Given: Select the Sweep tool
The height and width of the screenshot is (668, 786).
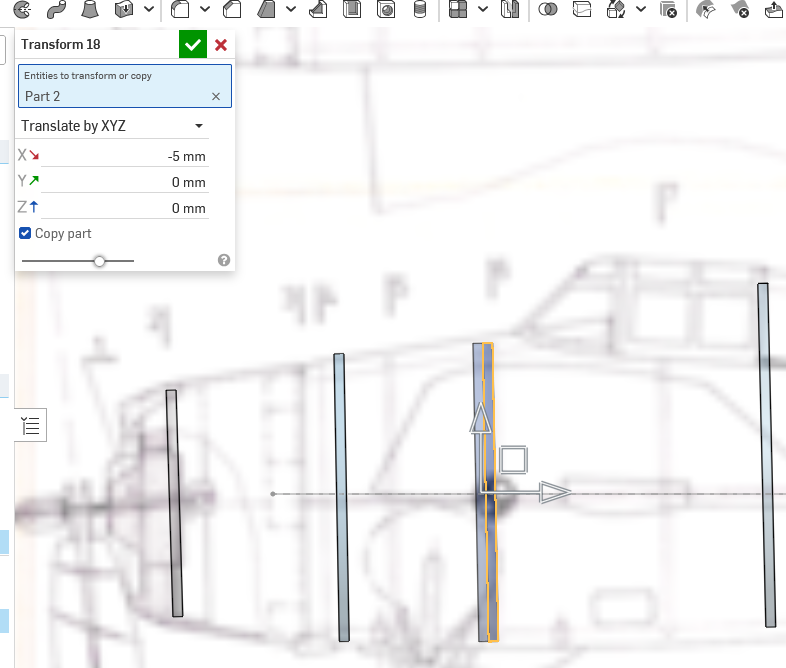Looking at the screenshot, I should (56, 9).
